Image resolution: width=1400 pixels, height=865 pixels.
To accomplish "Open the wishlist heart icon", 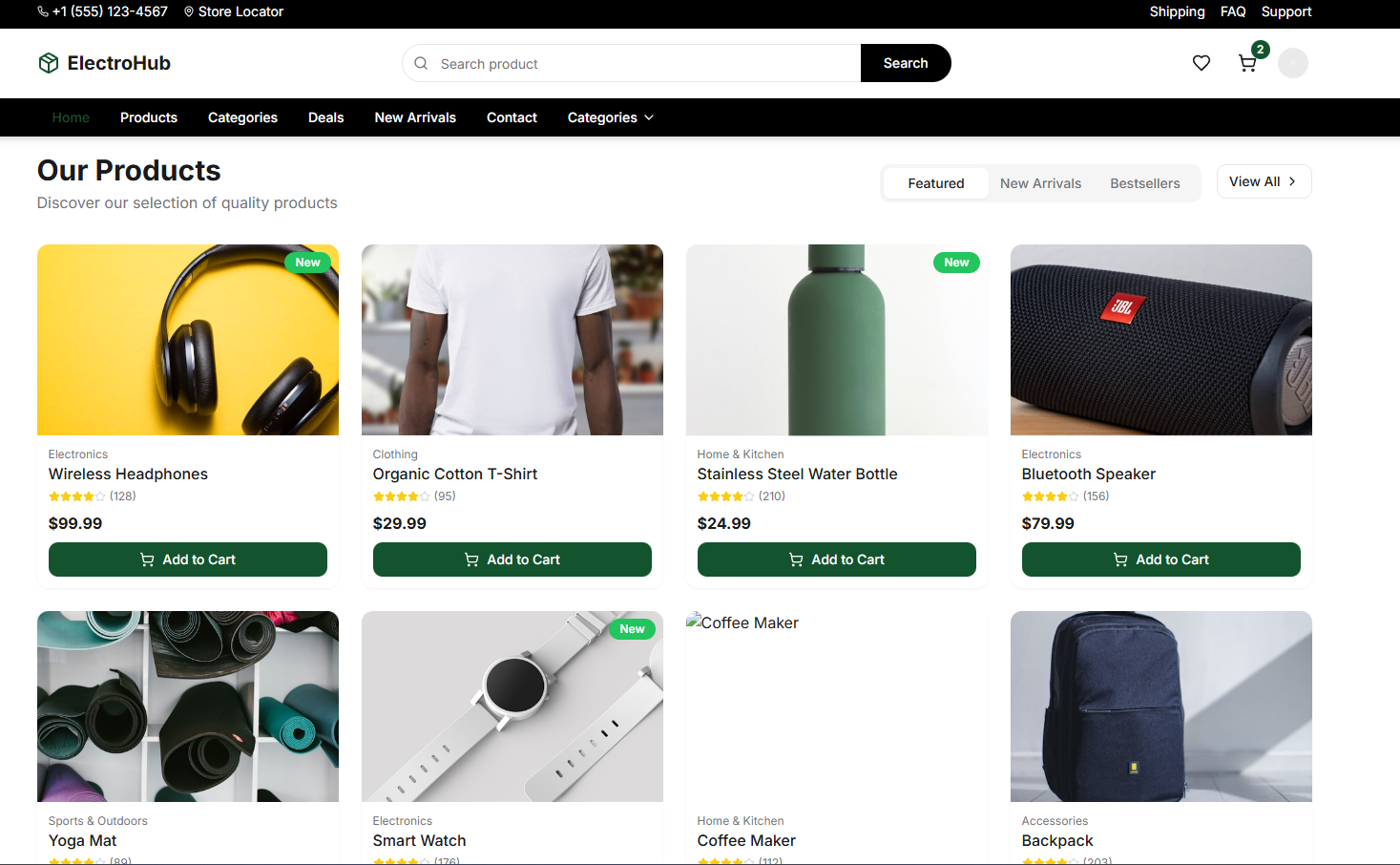I will [1201, 63].
